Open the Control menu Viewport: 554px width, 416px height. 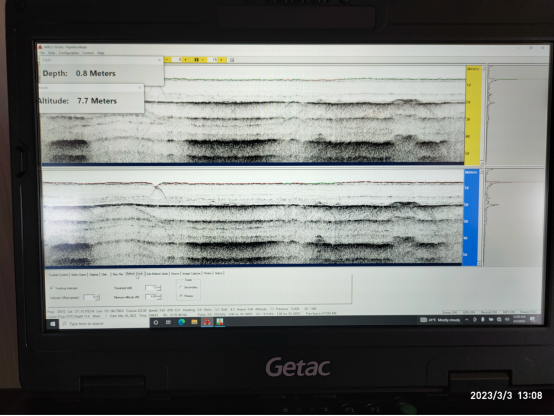[x=88, y=53]
